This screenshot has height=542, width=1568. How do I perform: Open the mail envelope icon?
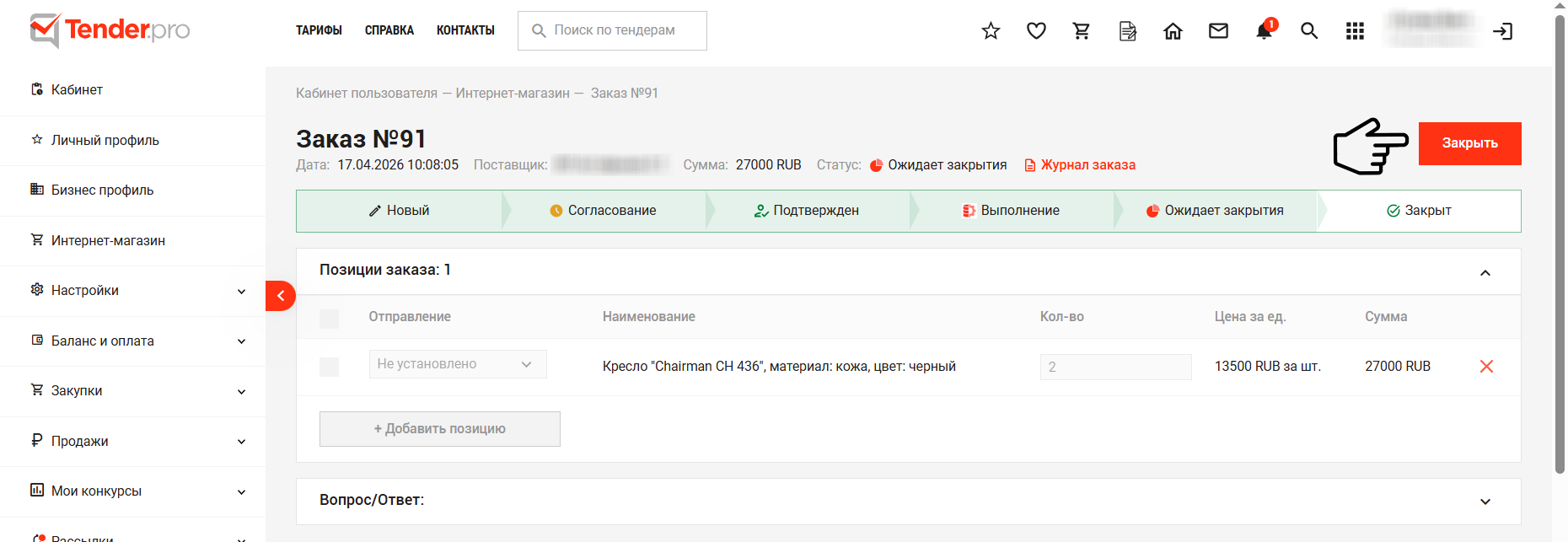1218,31
